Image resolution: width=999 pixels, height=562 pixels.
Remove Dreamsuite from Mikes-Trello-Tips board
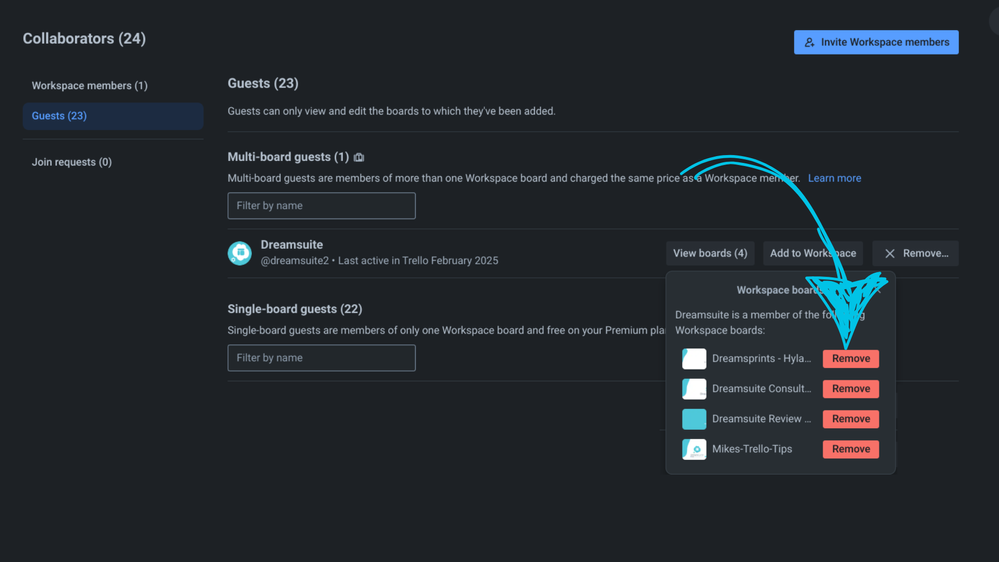[851, 449]
